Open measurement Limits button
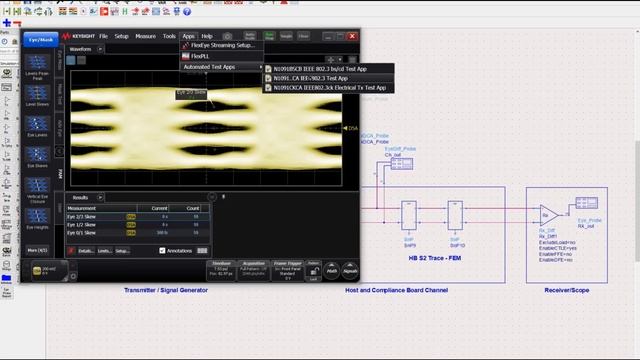Screen dimensions: 640x360 click(104, 251)
